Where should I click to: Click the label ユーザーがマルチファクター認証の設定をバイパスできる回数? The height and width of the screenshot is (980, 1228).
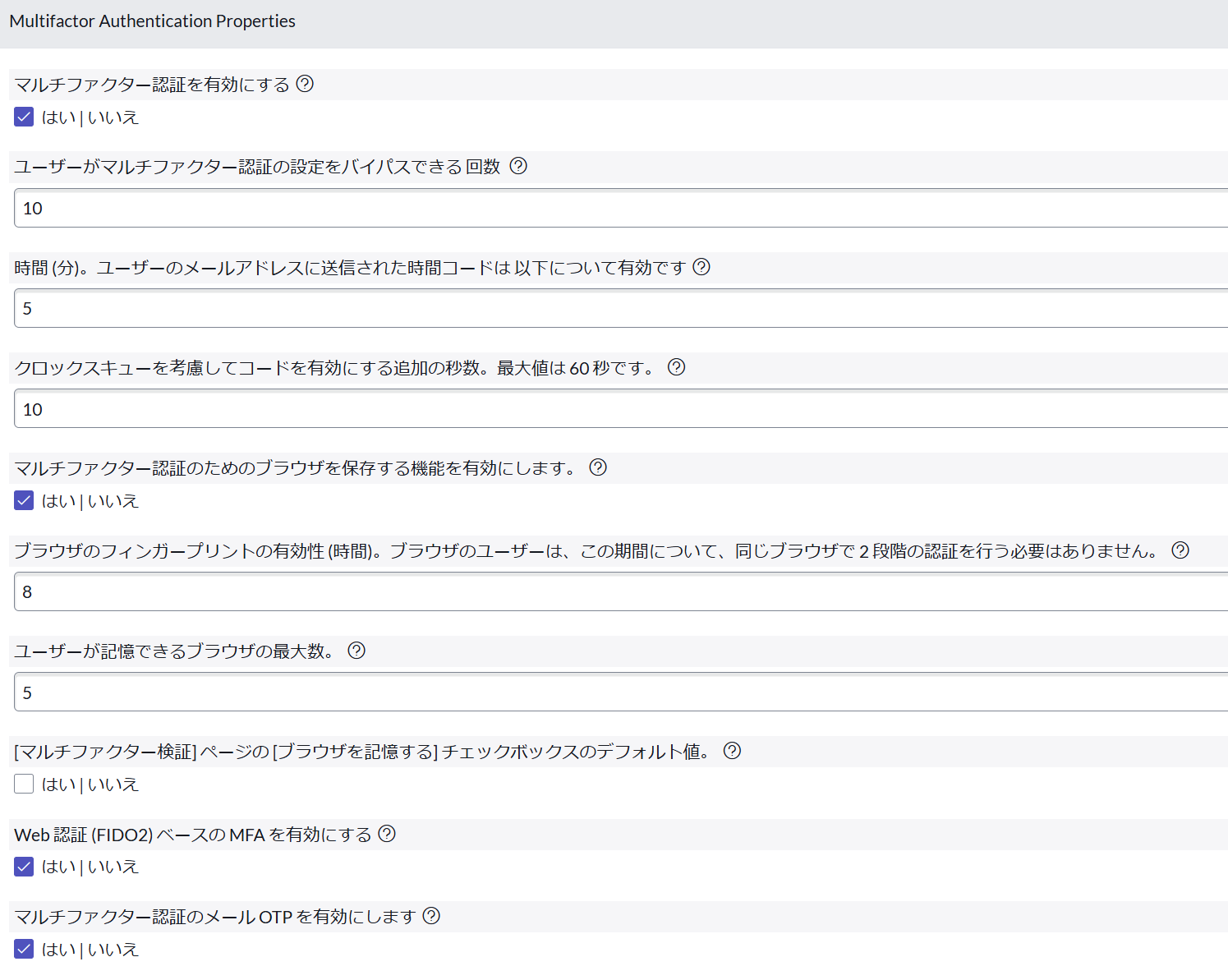[257, 167]
